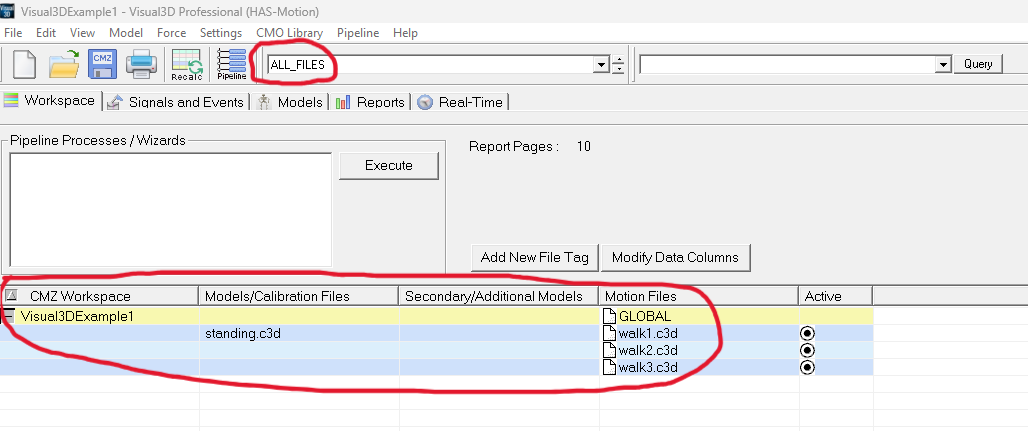Click inside the empty query text field

(x=787, y=64)
